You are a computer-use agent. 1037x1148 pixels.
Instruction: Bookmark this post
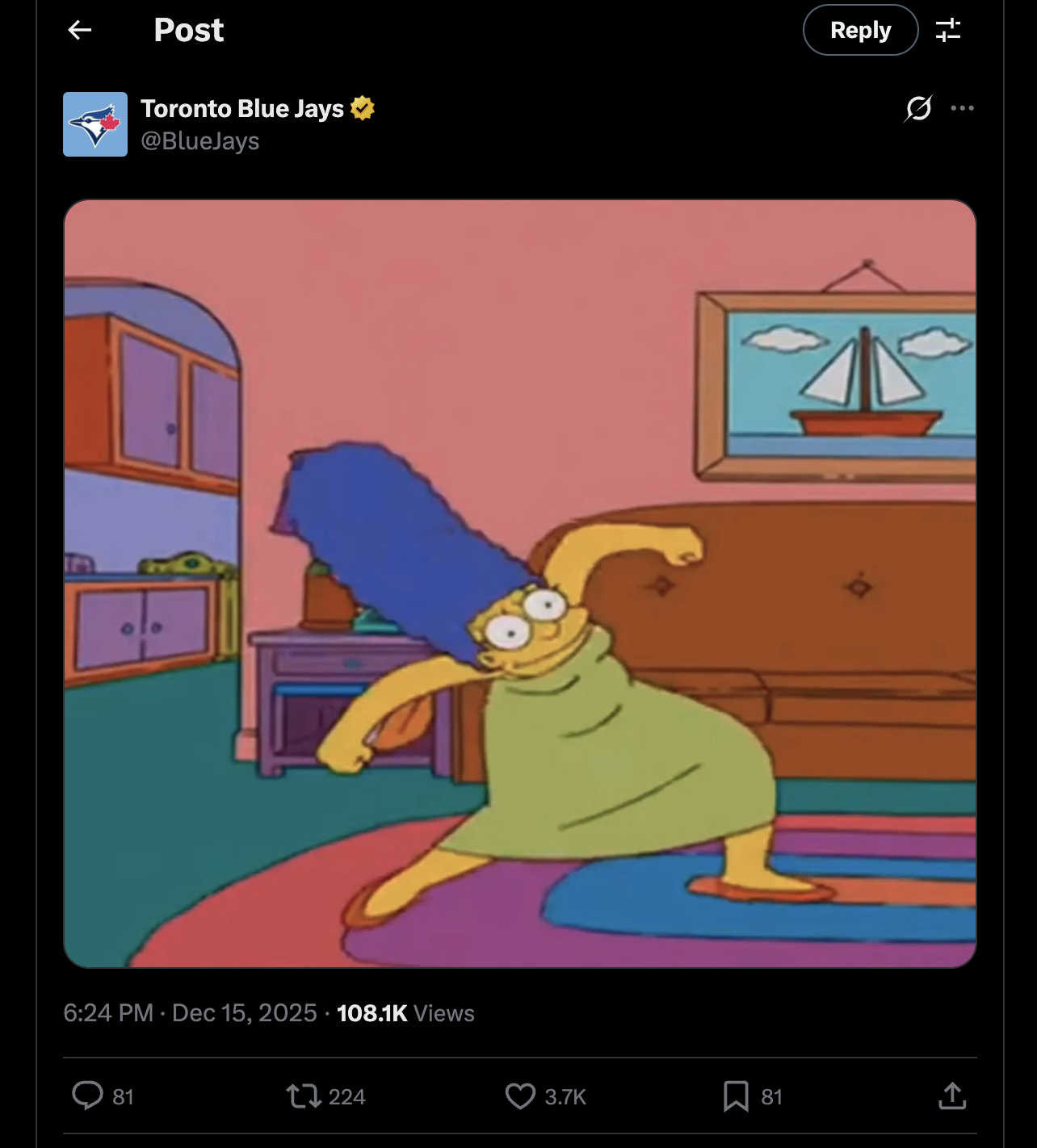736,1096
